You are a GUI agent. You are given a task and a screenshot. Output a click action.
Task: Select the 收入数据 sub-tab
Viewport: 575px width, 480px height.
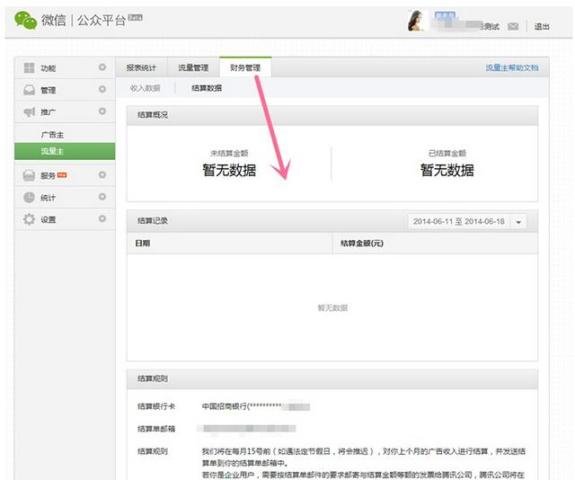[145, 88]
